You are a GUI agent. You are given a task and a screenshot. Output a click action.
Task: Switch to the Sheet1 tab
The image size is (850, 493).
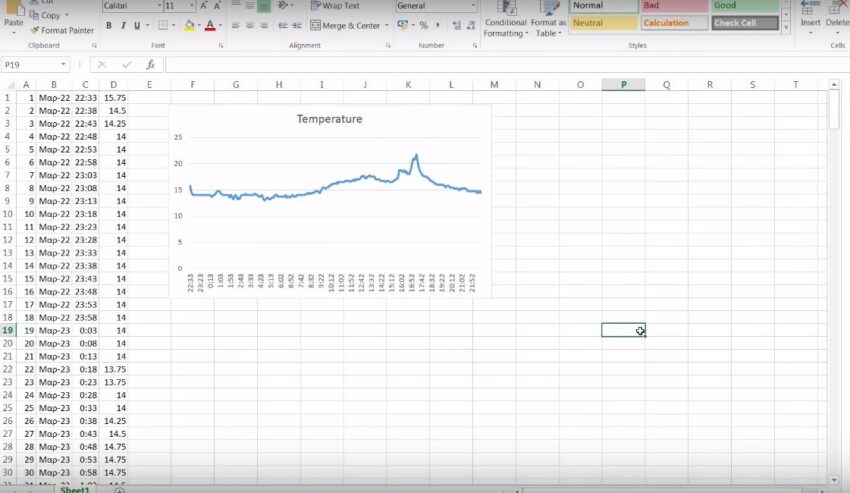(x=75, y=490)
